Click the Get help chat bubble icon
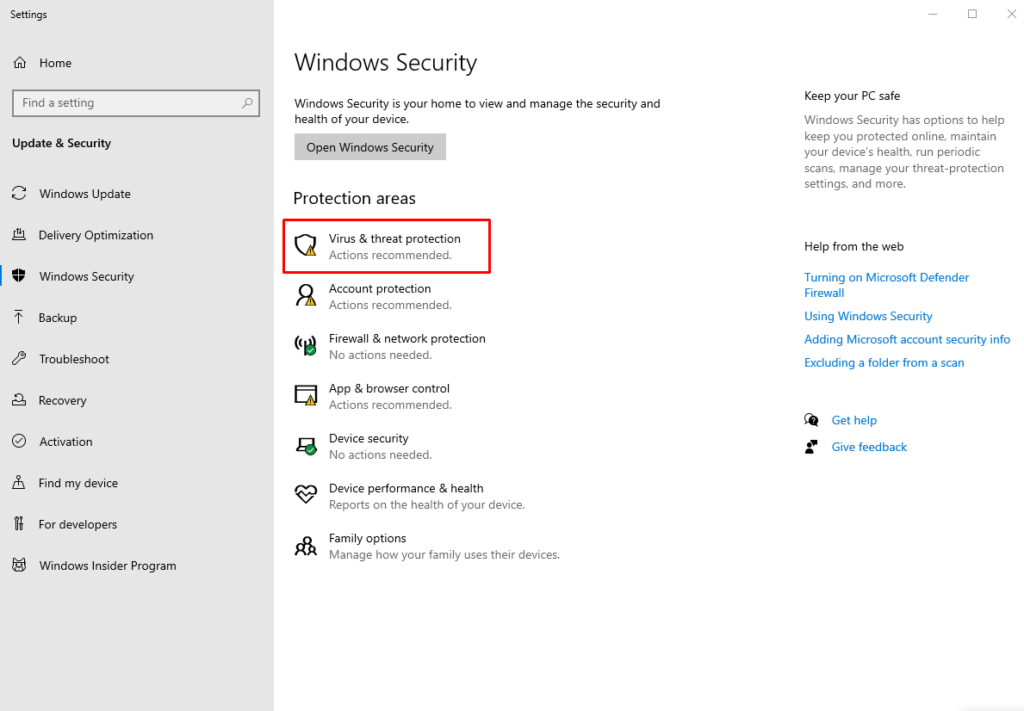 click(811, 420)
